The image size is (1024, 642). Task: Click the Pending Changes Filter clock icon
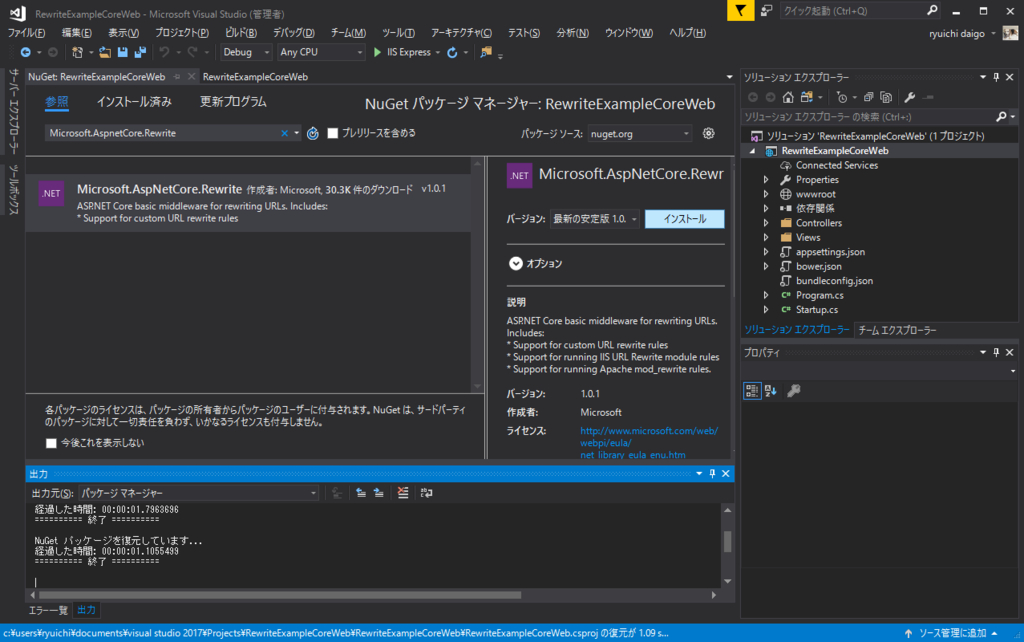click(x=842, y=97)
